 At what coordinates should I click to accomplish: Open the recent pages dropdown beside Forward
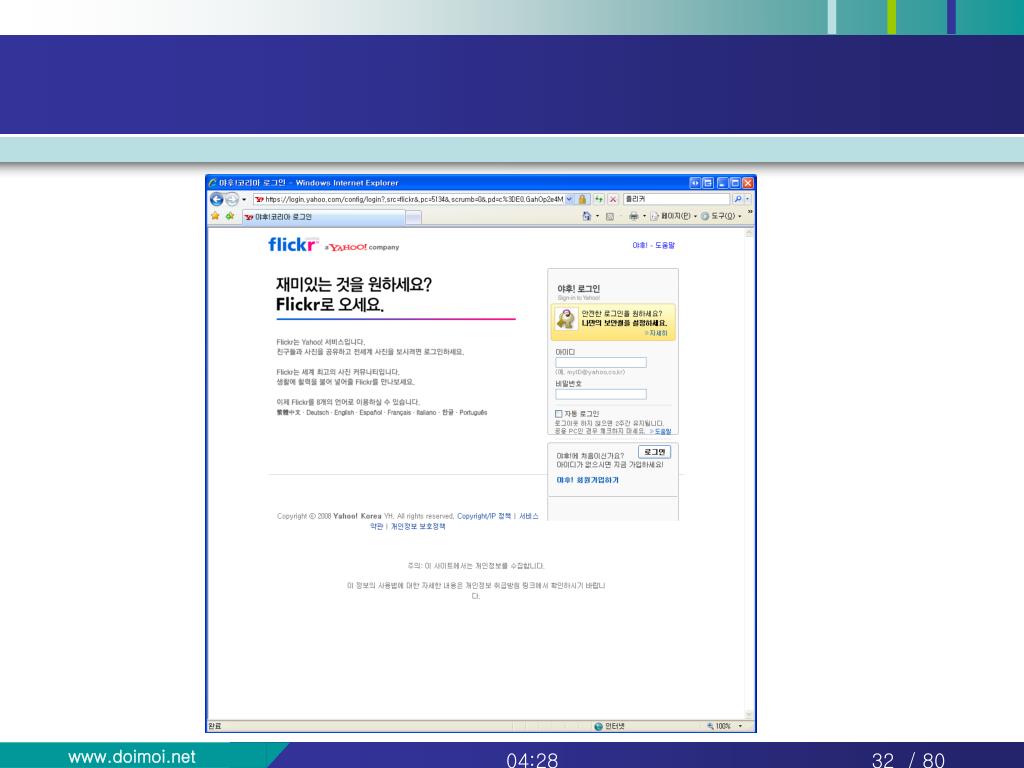click(x=244, y=199)
